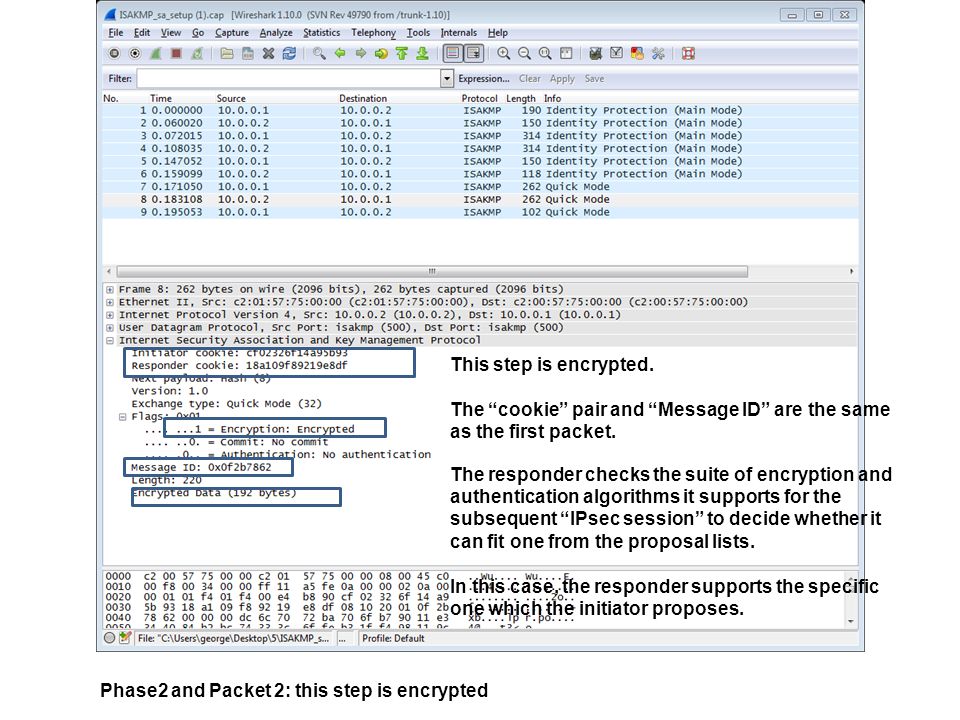Click the Expression... button
The height and width of the screenshot is (720, 960).
[484, 78]
